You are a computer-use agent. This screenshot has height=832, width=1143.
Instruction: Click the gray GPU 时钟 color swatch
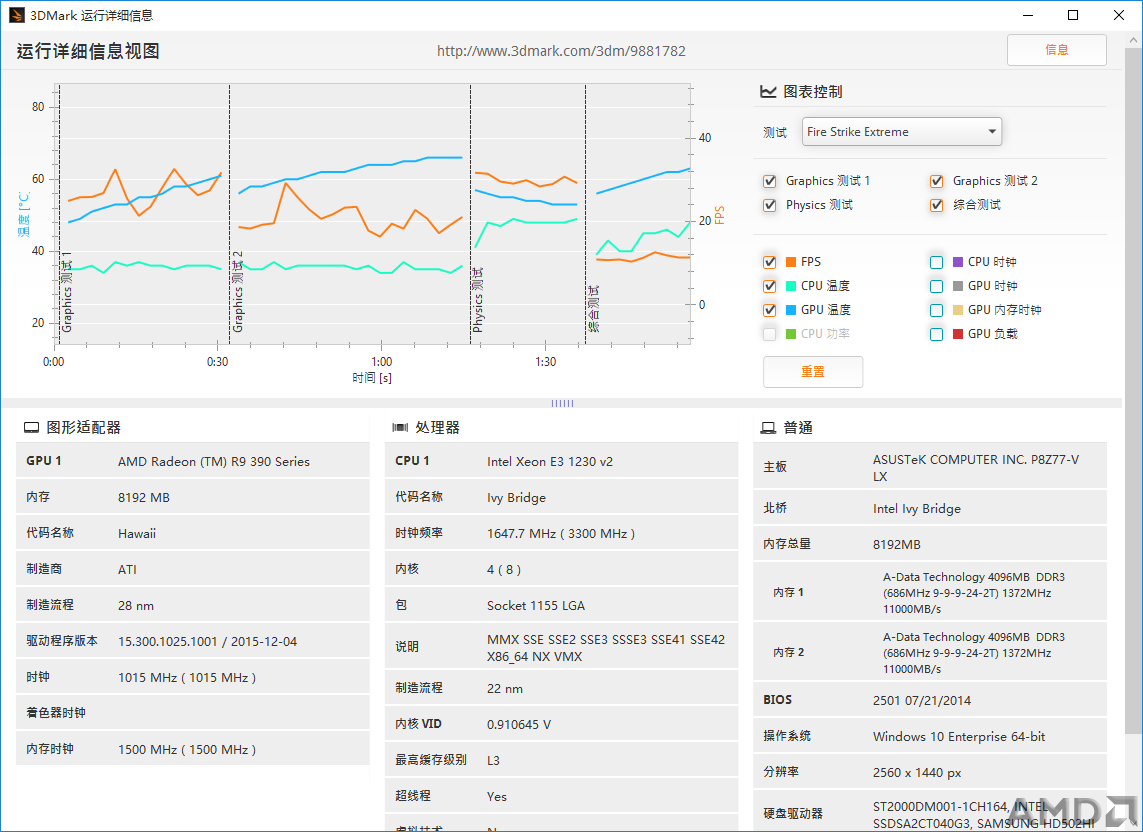pyautogui.click(x=958, y=286)
